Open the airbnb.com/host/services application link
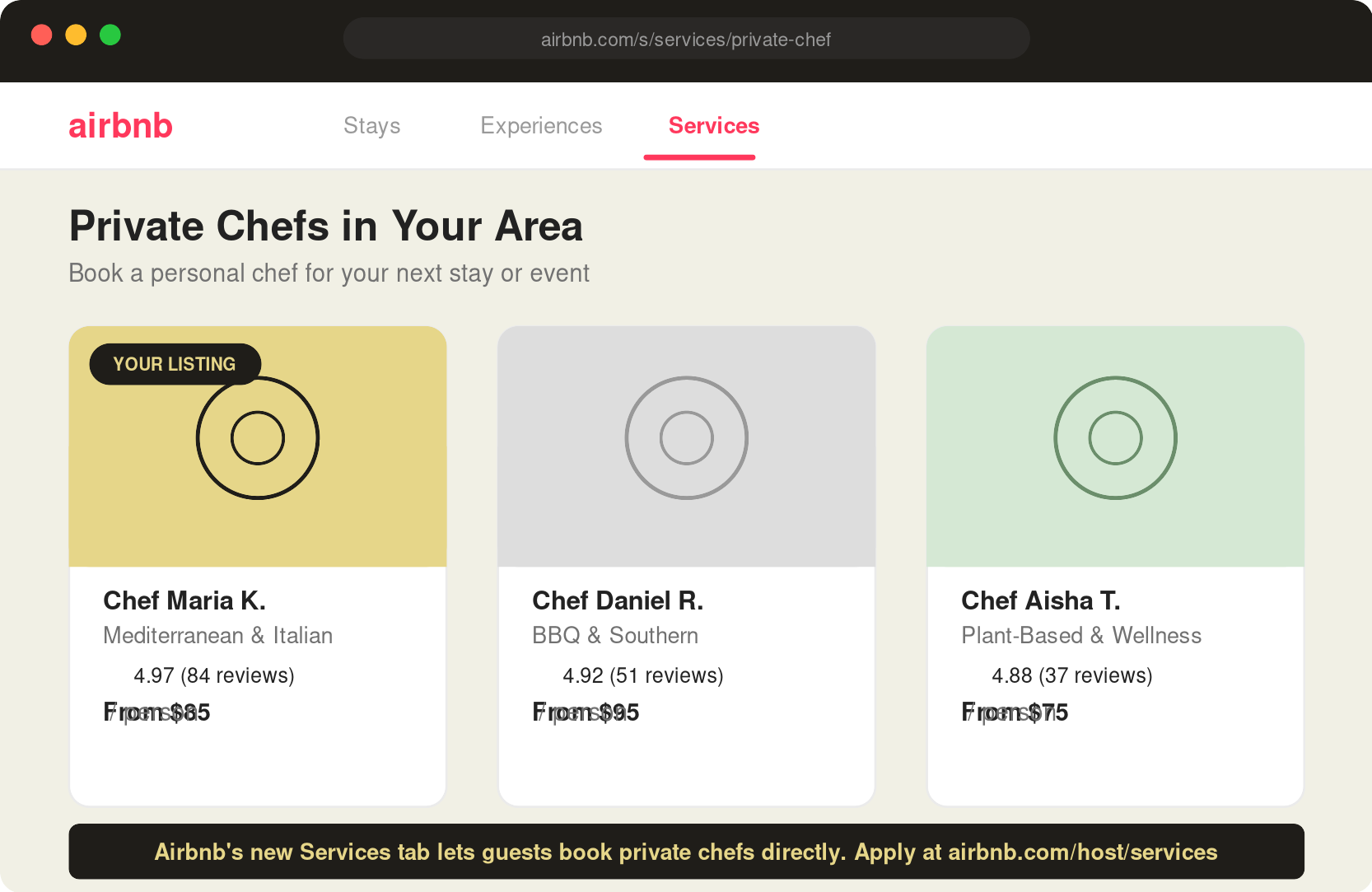Viewport: 1372px width, 892px height. [x=1083, y=852]
